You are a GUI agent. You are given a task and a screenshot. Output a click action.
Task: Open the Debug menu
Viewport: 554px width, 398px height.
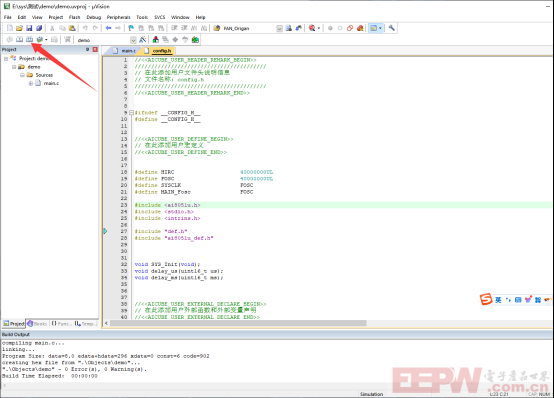tap(94, 17)
